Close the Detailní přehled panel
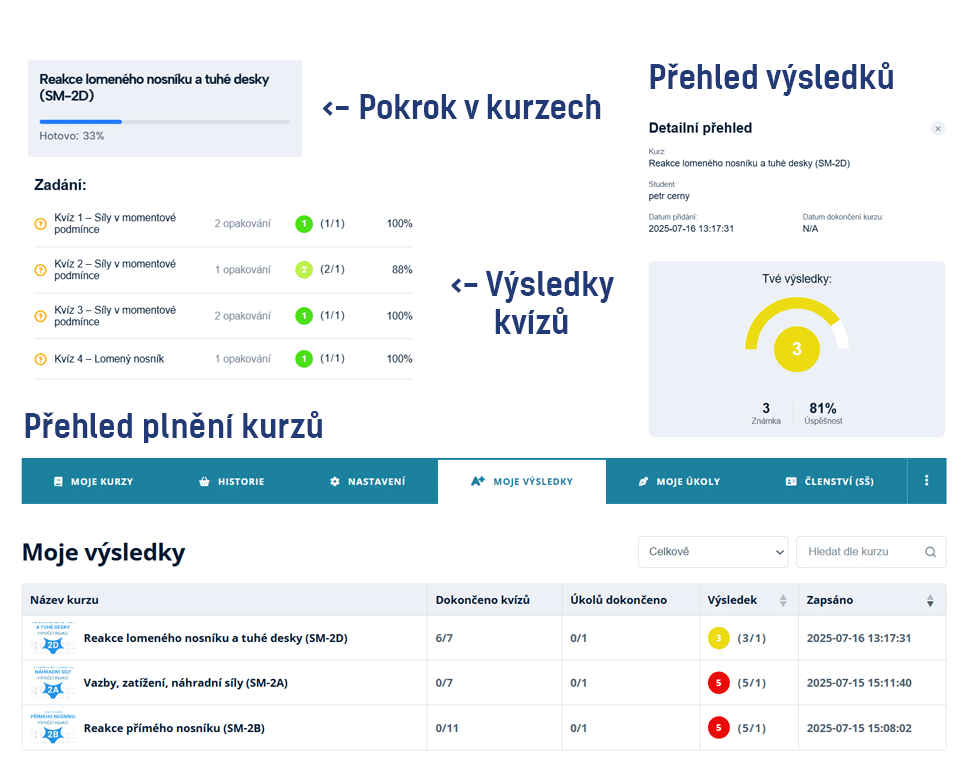This screenshot has width=980, height=780. click(x=938, y=129)
